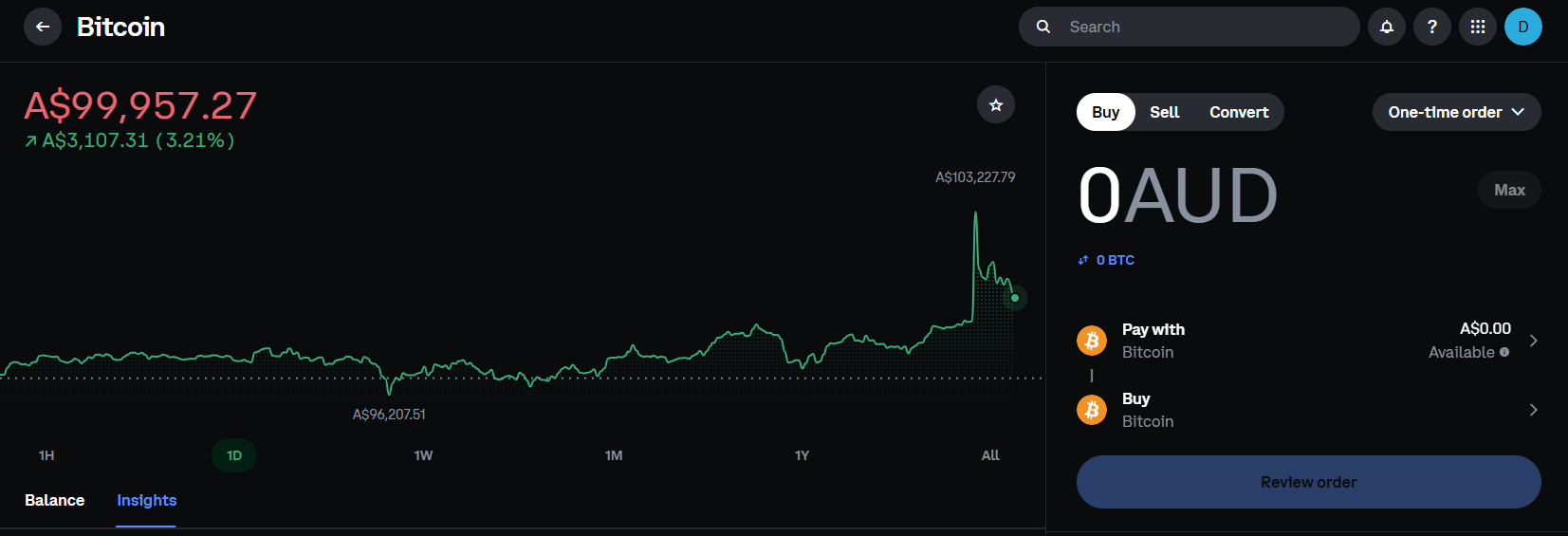Click the Pay with Bitcoin coin icon
The image size is (1568, 536).
pyautogui.click(x=1092, y=341)
